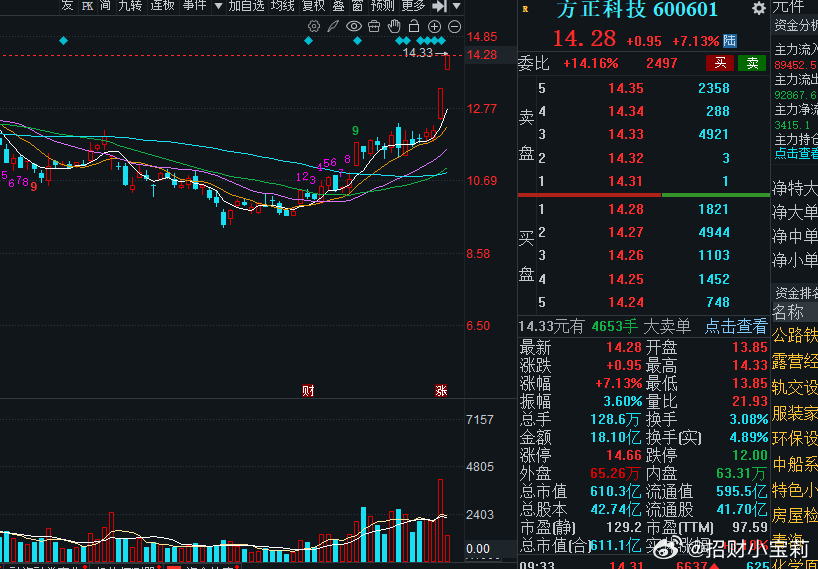Click the green 卖 sell button
This screenshot has height=569, width=818.
[752, 63]
